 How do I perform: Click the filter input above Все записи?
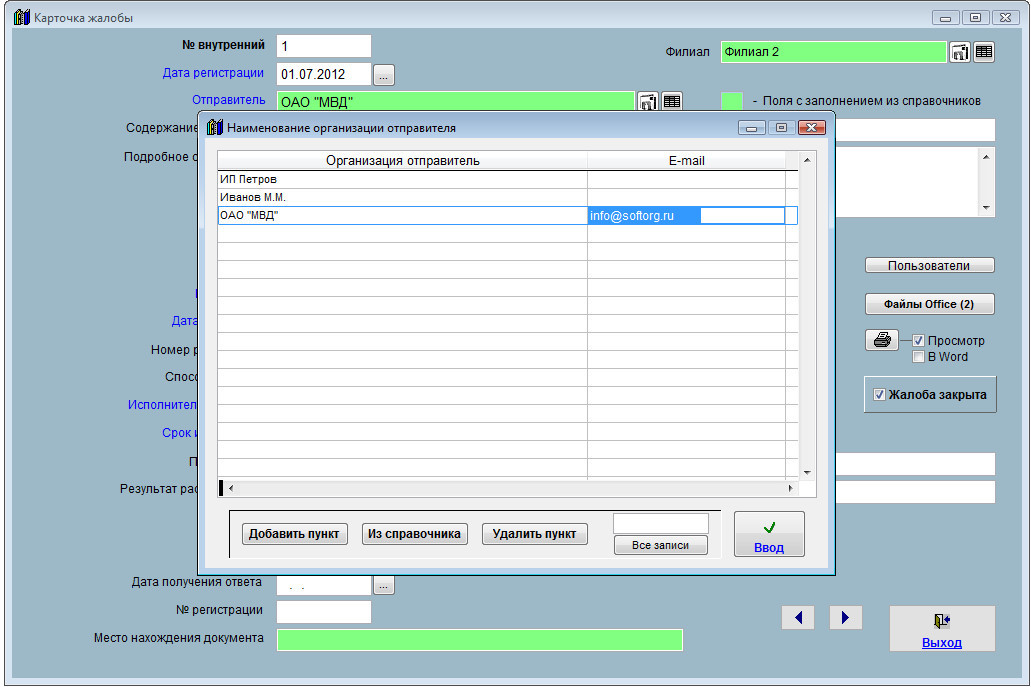coord(661,523)
